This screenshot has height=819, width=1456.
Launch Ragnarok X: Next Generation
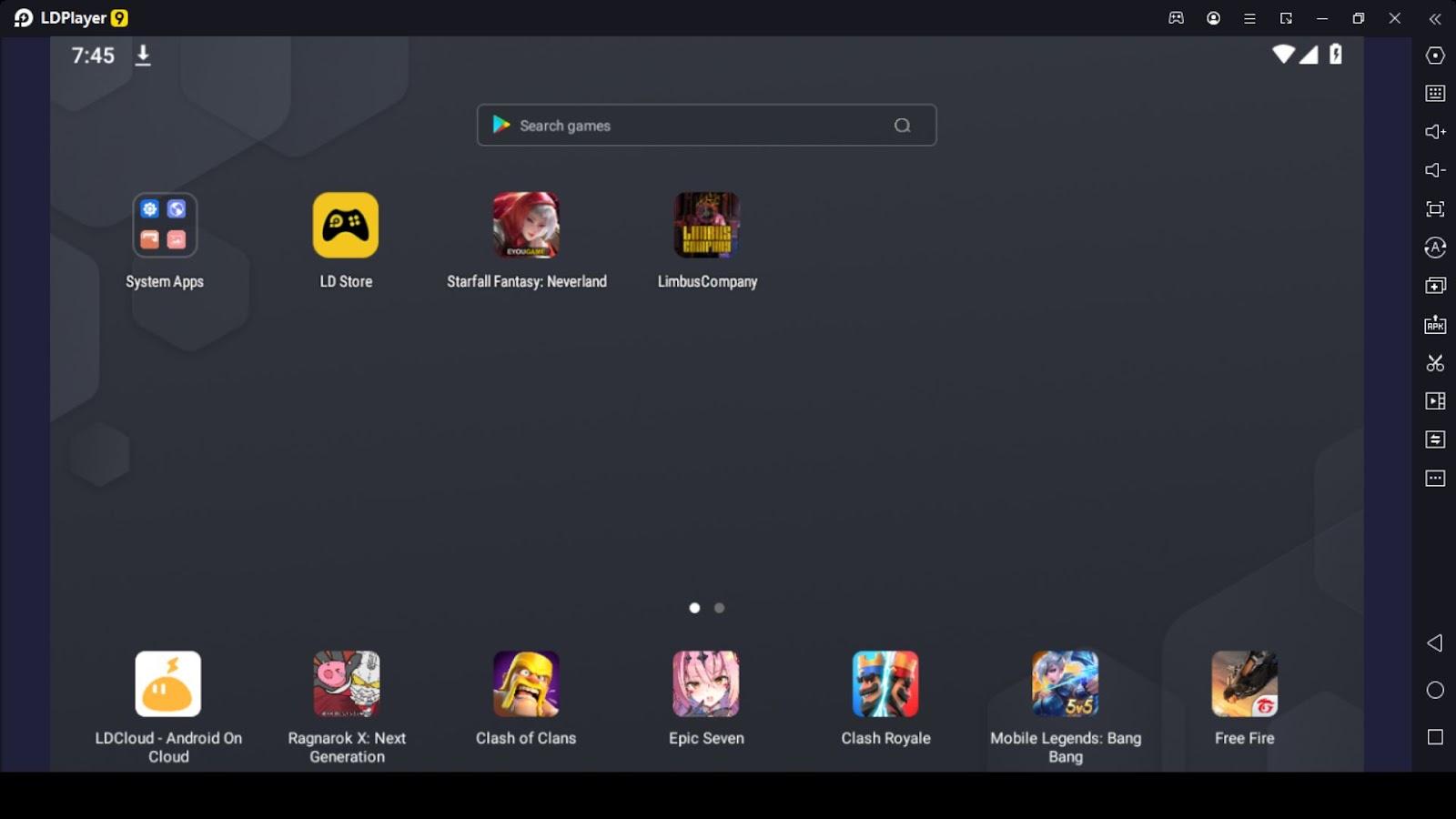coord(347,683)
